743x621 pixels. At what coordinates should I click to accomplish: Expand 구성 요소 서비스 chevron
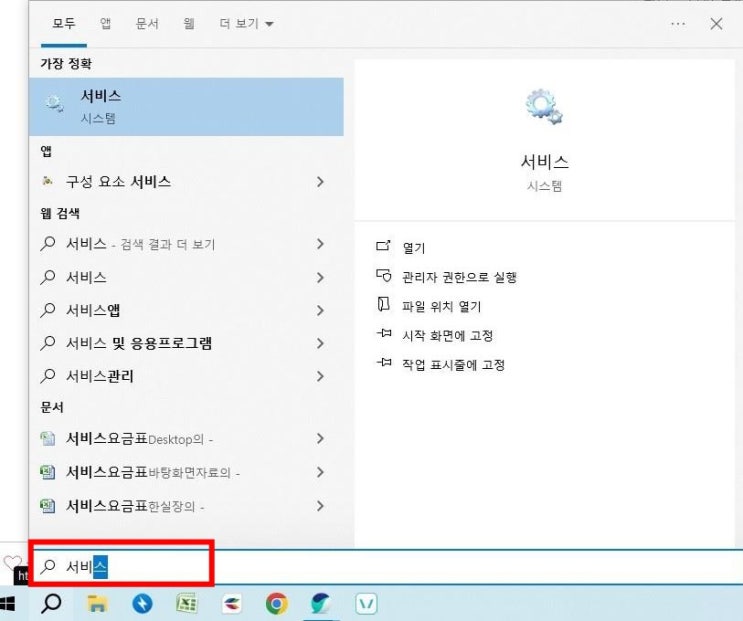click(x=320, y=181)
